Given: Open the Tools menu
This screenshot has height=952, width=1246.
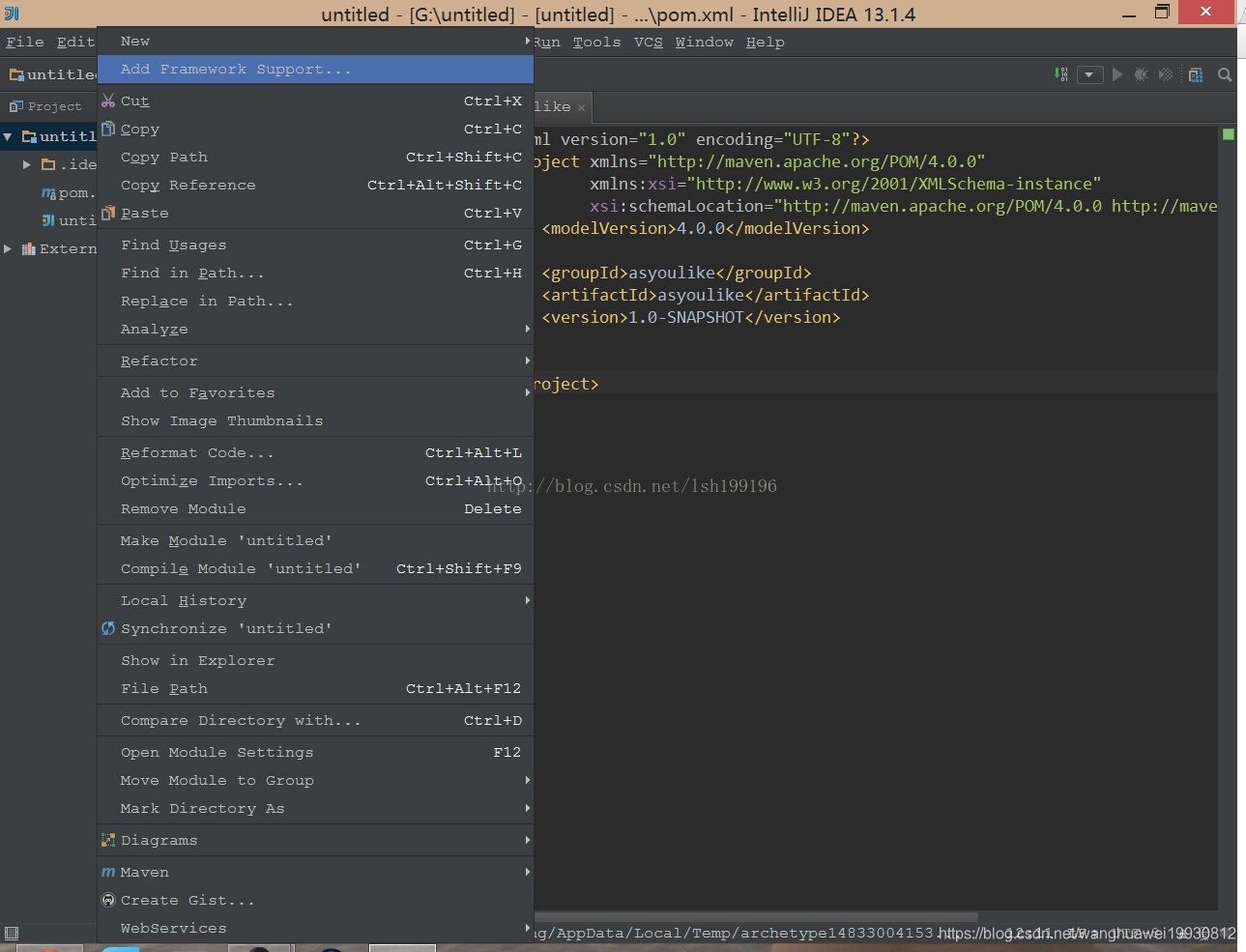Looking at the screenshot, I should tap(596, 42).
